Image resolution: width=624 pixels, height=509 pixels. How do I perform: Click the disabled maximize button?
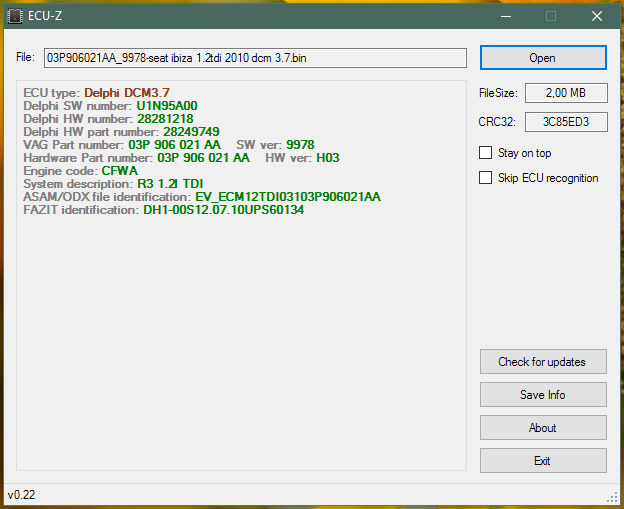point(551,16)
